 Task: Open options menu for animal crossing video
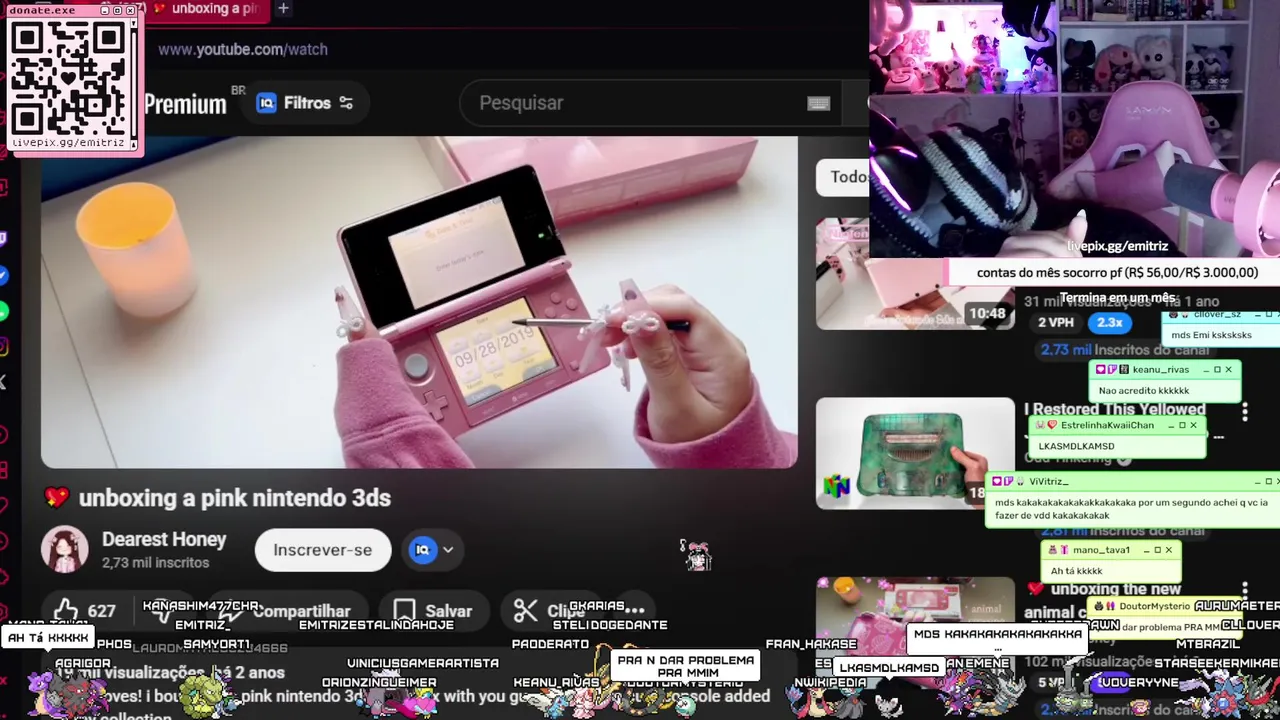click(1245, 592)
